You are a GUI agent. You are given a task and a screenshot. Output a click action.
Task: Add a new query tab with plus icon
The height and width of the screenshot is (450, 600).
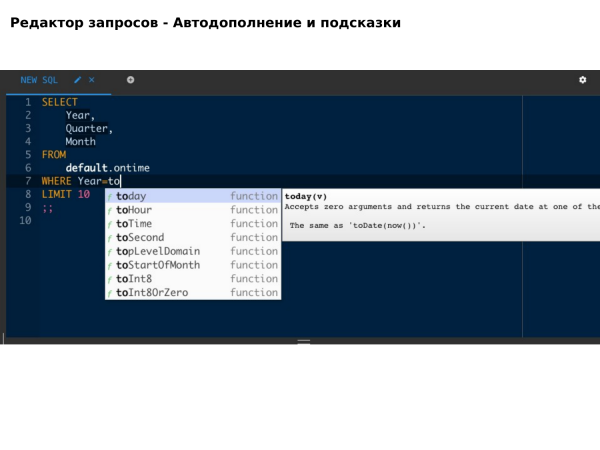point(130,80)
